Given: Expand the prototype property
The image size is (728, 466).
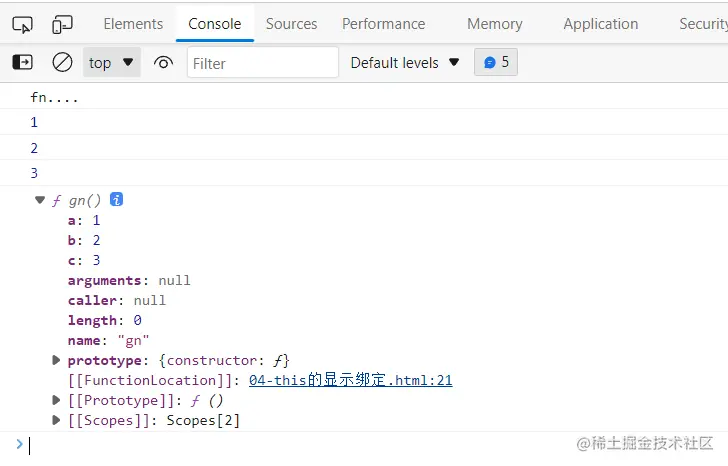Looking at the screenshot, I should click(57, 360).
